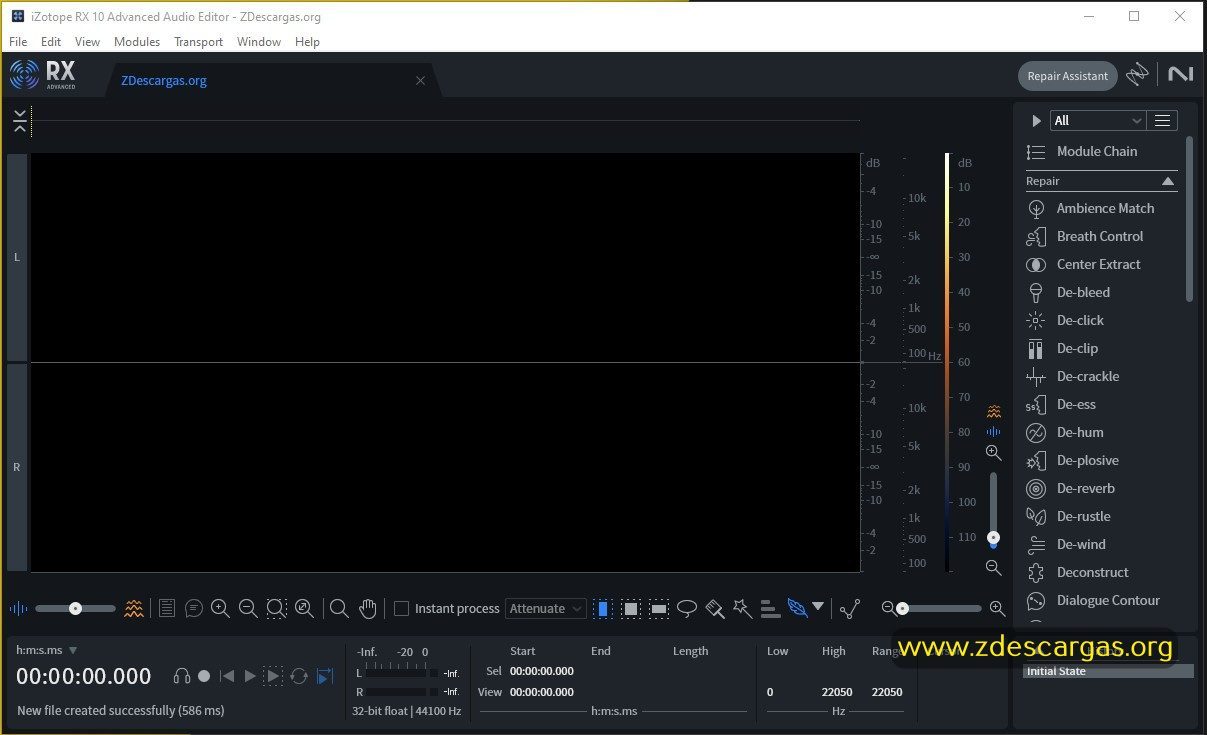Toggle headphone input monitoring
The image size is (1207, 735).
[x=181, y=676]
